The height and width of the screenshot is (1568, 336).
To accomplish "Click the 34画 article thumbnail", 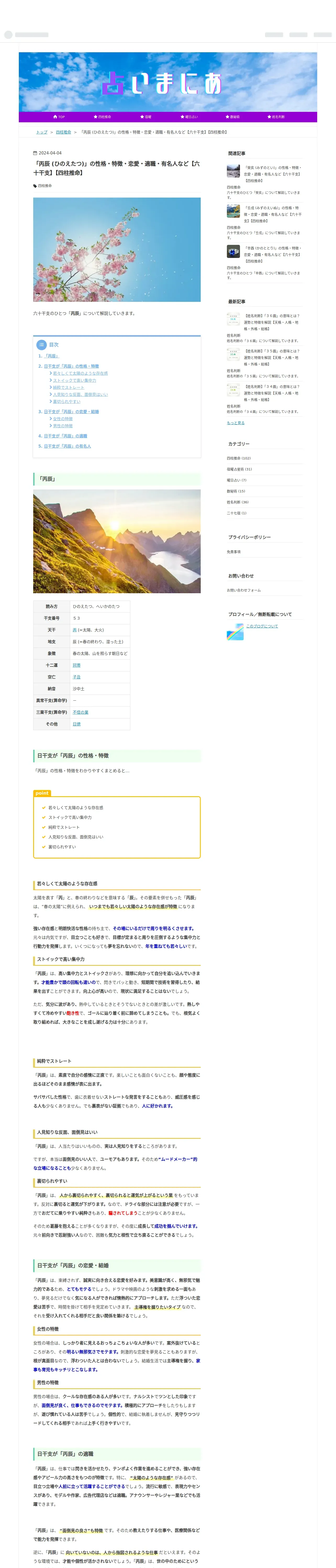I will click(x=234, y=390).
